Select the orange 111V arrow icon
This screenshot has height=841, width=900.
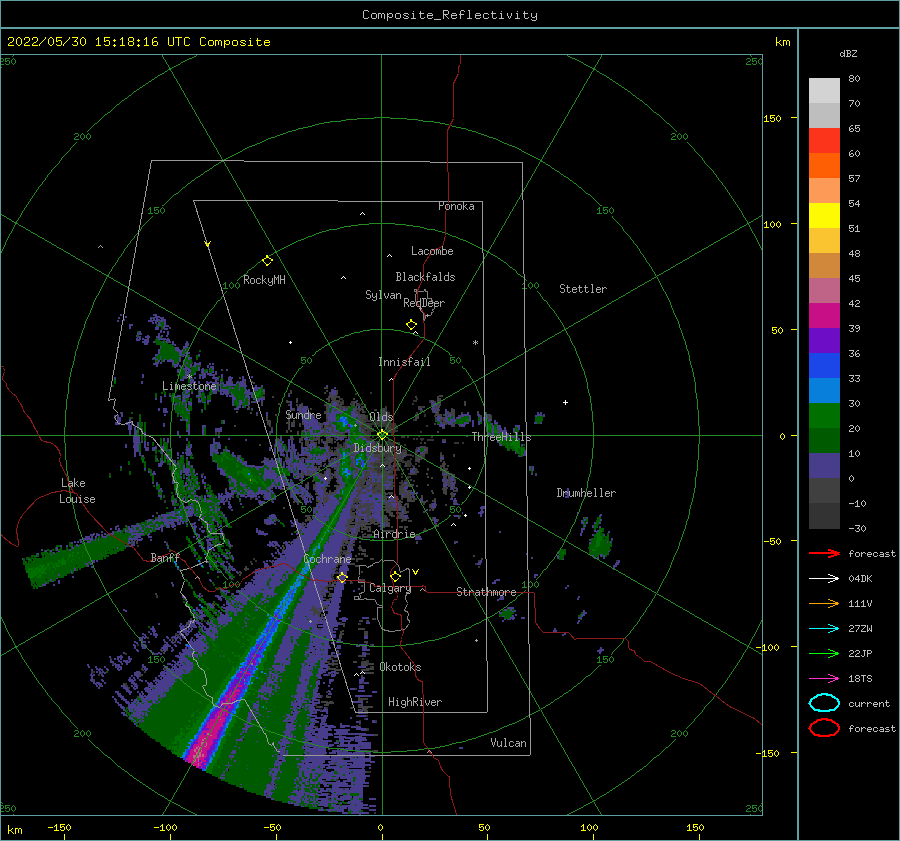[824, 603]
